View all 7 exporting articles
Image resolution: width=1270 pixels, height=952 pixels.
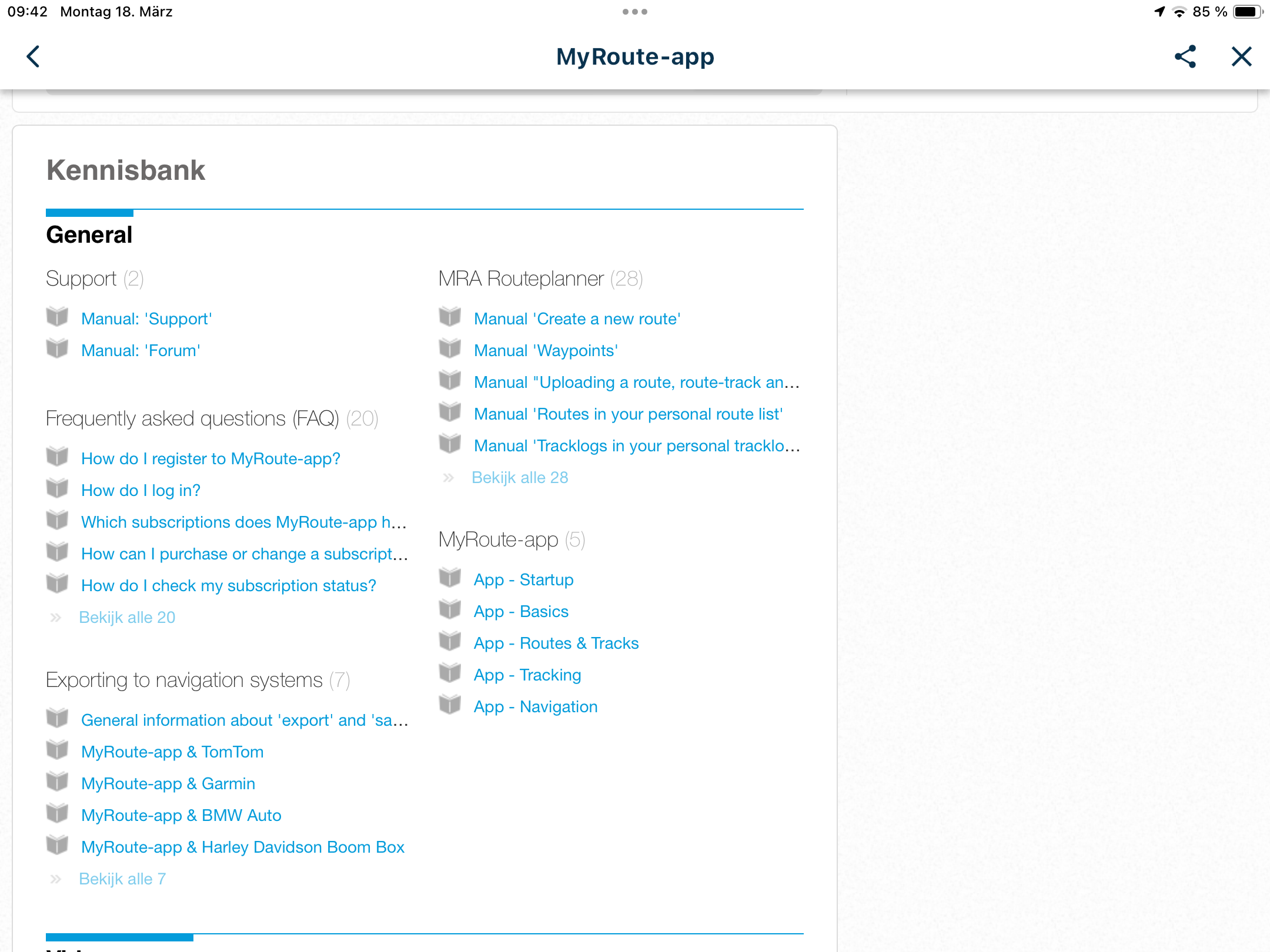click(122, 879)
